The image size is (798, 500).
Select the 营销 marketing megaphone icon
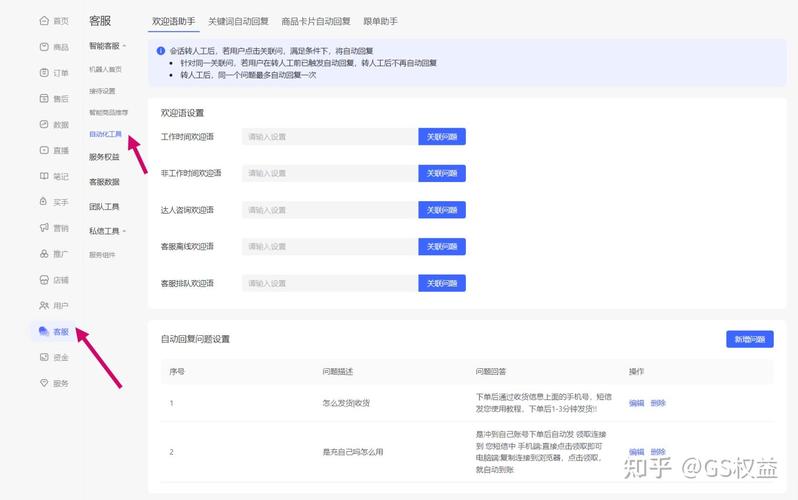44,228
